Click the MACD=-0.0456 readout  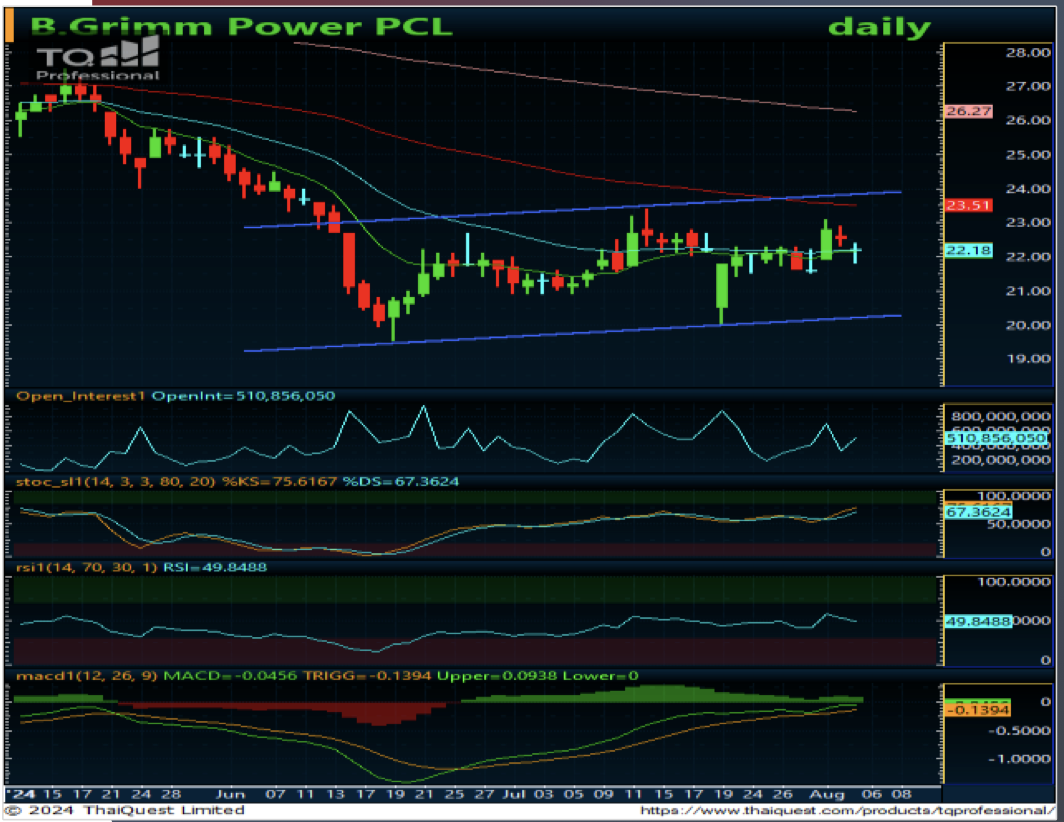click(x=230, y=675)
